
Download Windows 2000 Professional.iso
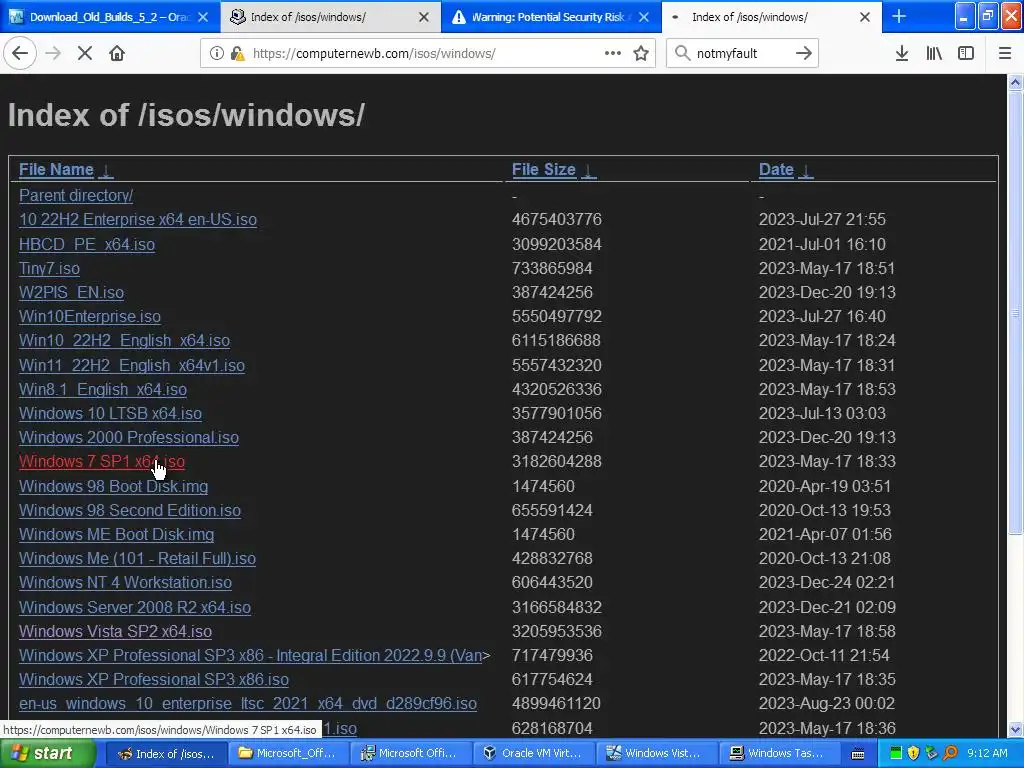point(129,438)
